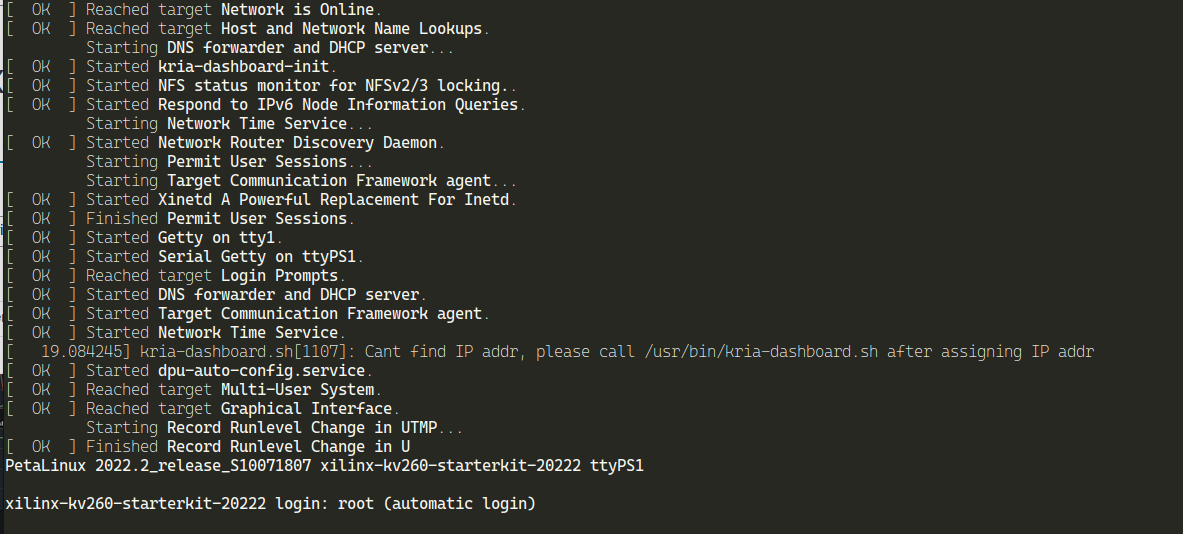Click the 'Getty on tty1' text
1183x534 pixels.
click(x=220, y=238)
